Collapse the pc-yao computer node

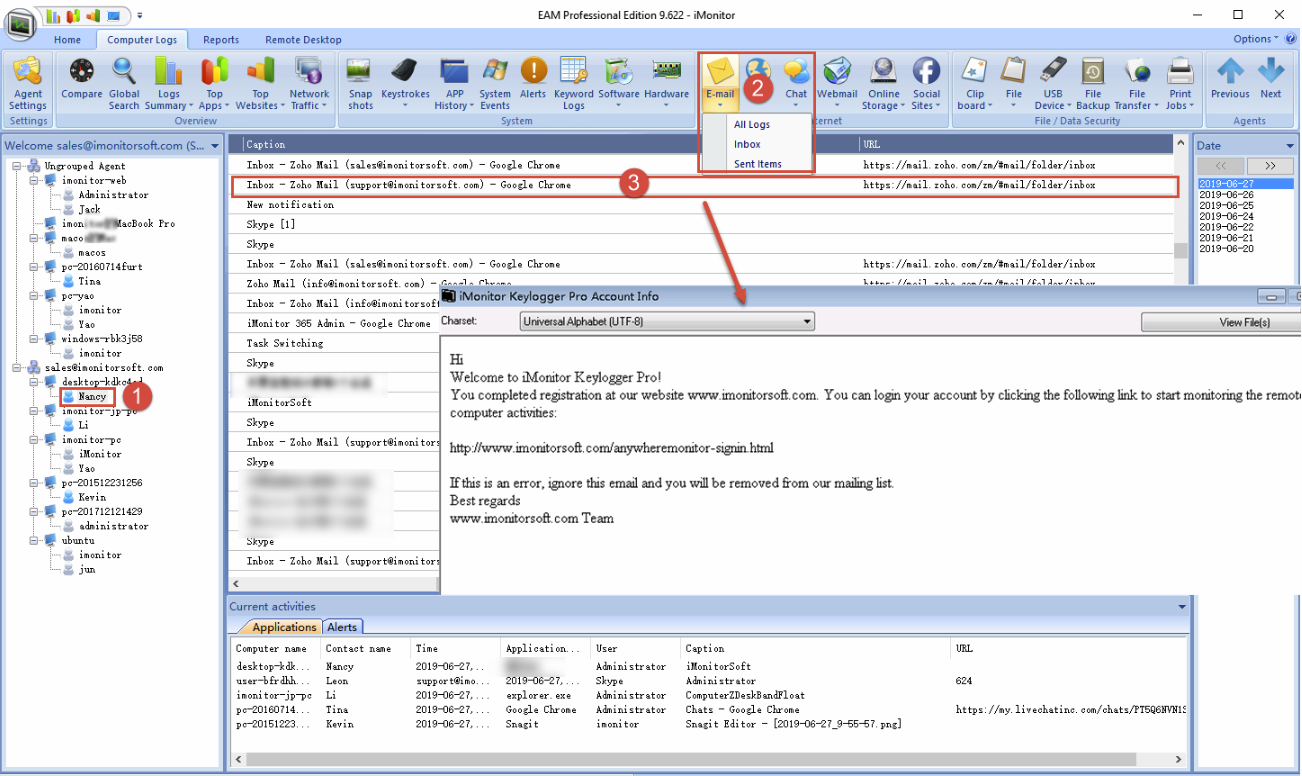click(36, 296)
